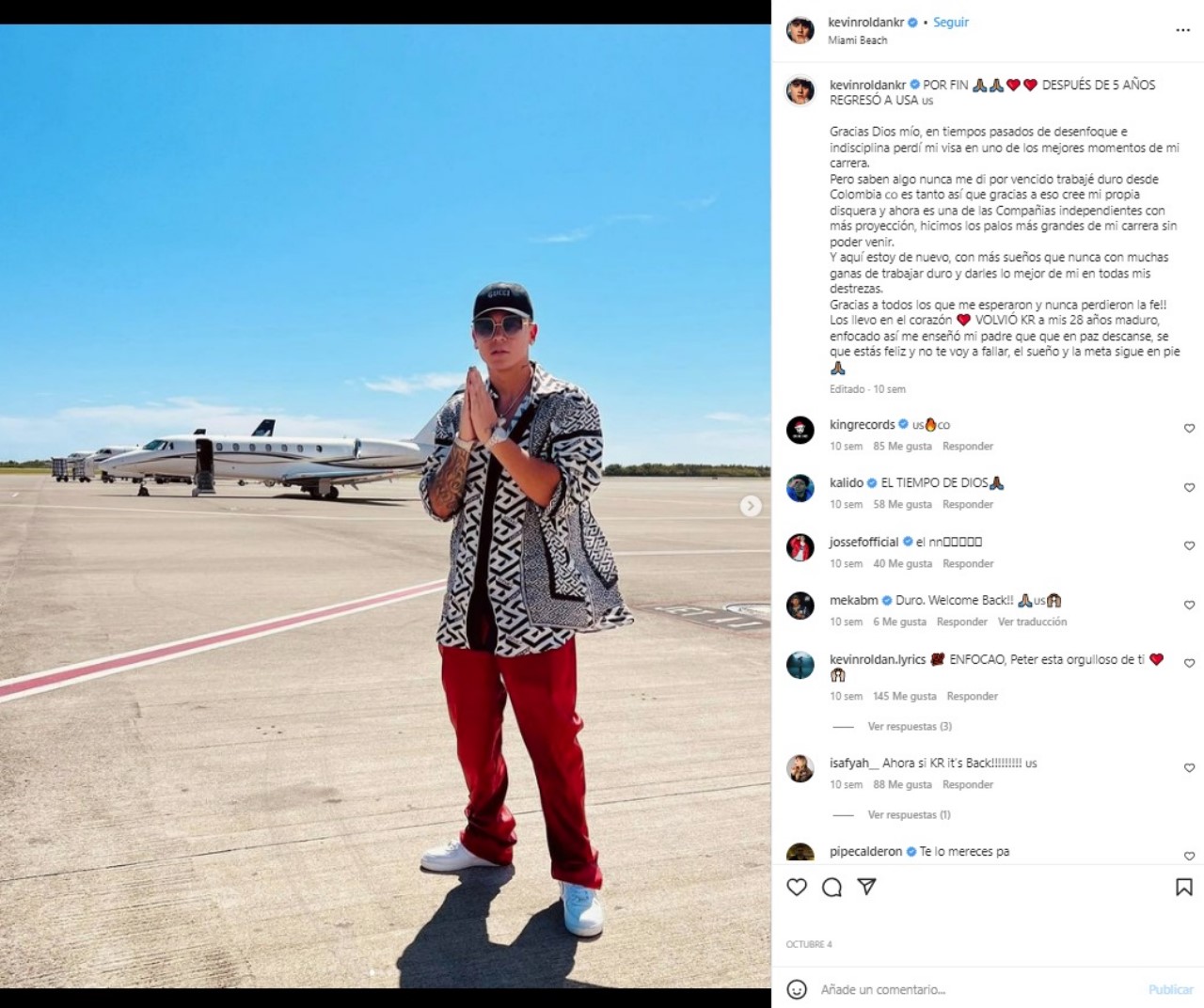
Task: Reply to josseofficial's comment
Action: (968, 564)
